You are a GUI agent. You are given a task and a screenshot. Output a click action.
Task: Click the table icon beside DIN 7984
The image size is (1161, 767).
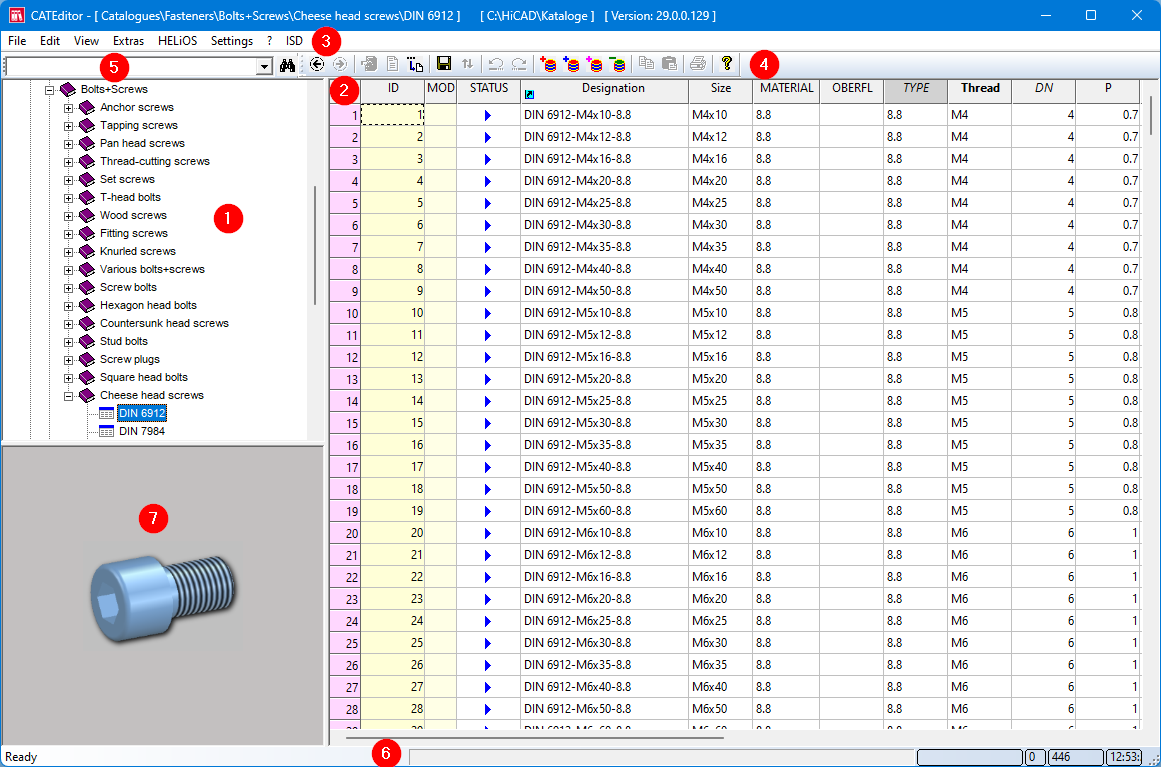pos(107,431)
